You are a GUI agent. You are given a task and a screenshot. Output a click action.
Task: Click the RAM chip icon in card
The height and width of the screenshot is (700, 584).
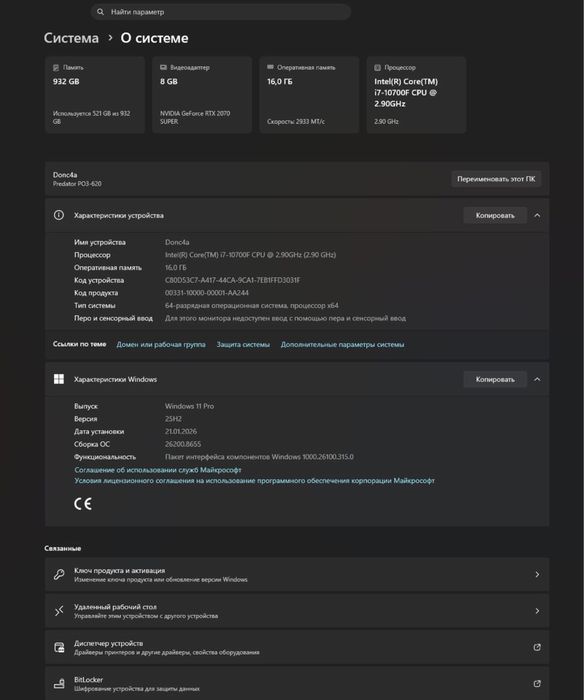(x=270, y=67)
